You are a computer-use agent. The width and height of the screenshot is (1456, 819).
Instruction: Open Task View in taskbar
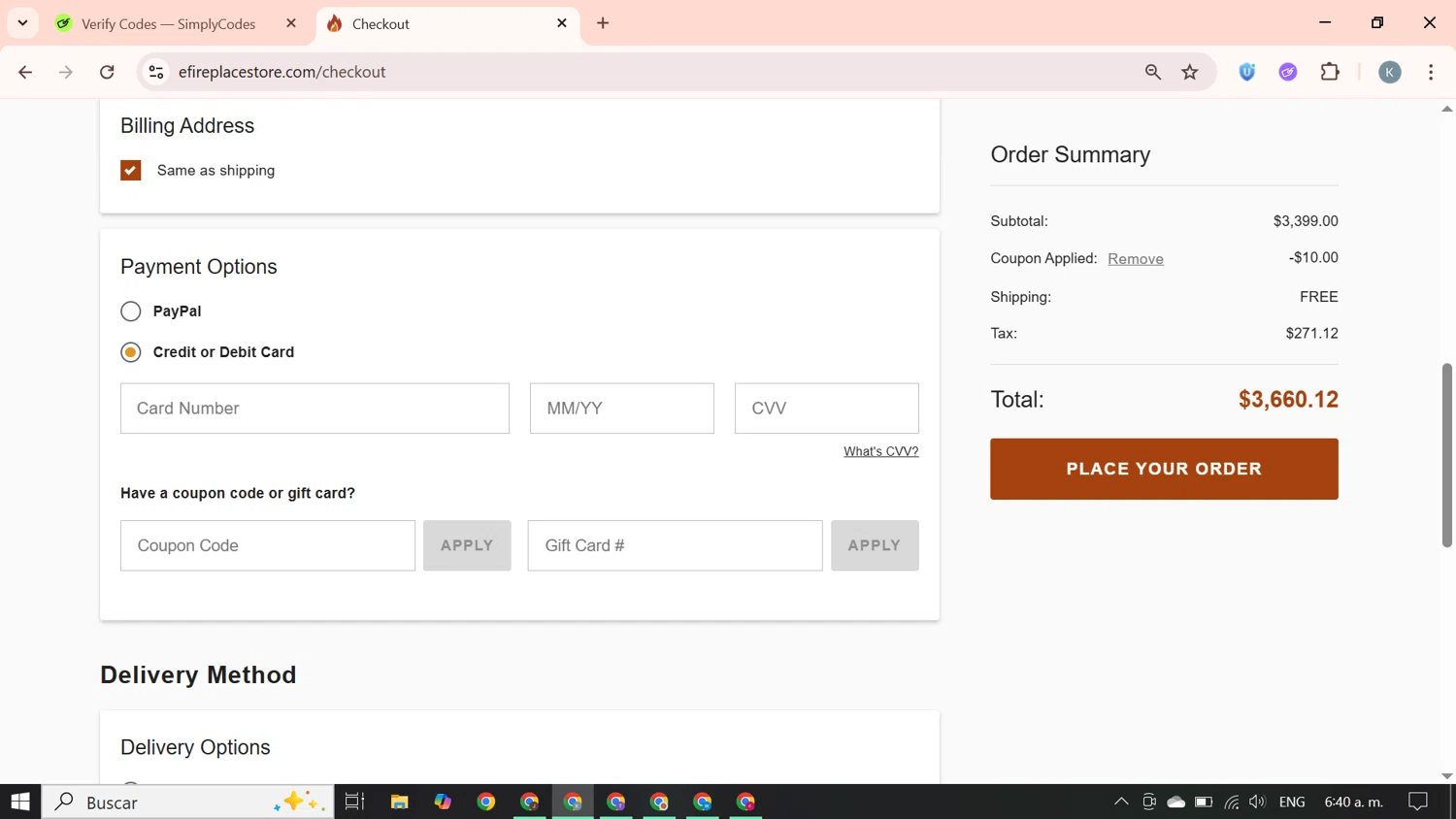[x=354, y=802]
